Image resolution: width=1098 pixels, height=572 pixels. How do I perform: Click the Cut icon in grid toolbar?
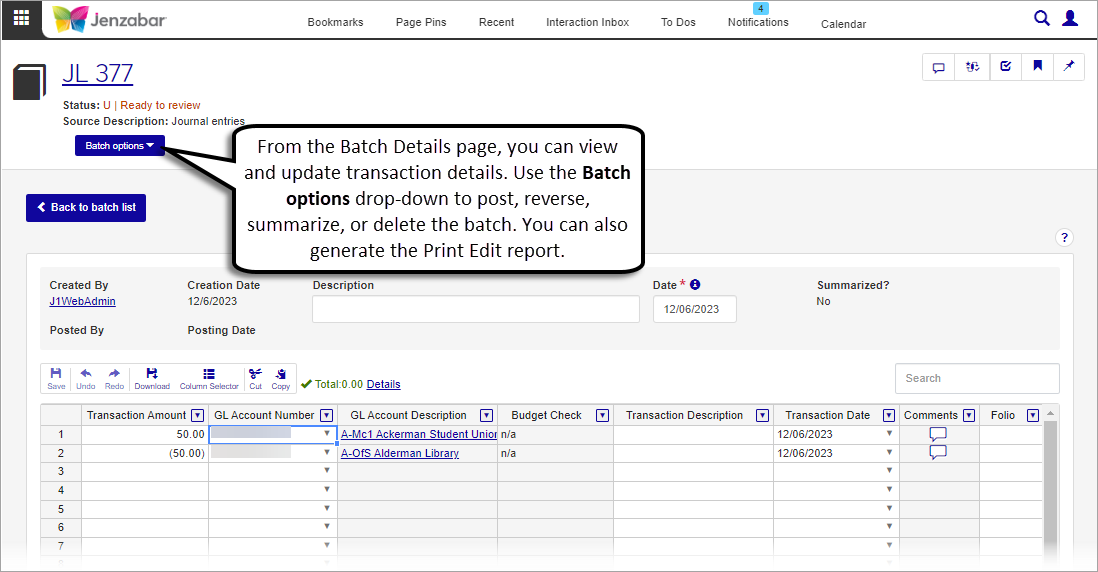click(x=255, y=378)
